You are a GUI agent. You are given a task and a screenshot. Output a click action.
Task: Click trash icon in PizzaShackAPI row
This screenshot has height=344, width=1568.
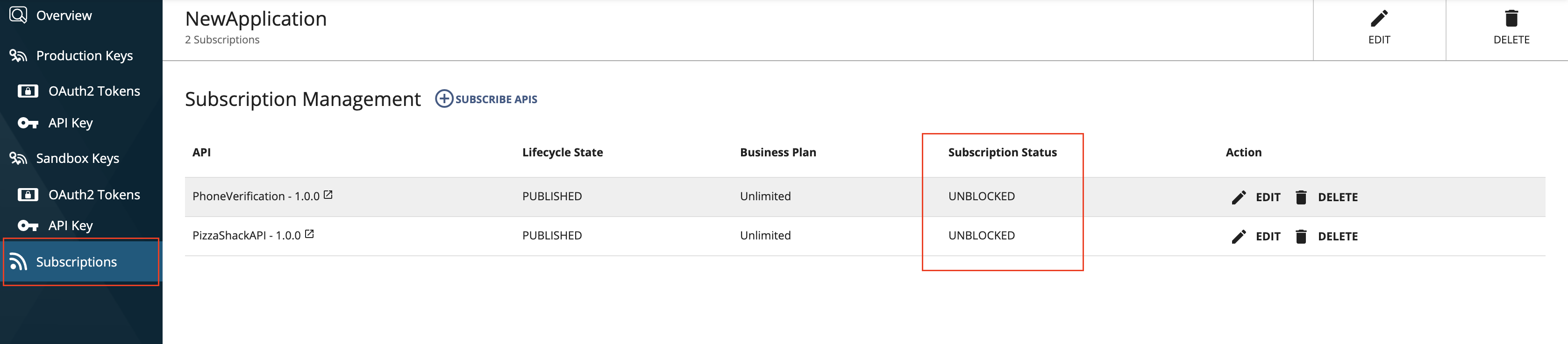point(1301,237)
